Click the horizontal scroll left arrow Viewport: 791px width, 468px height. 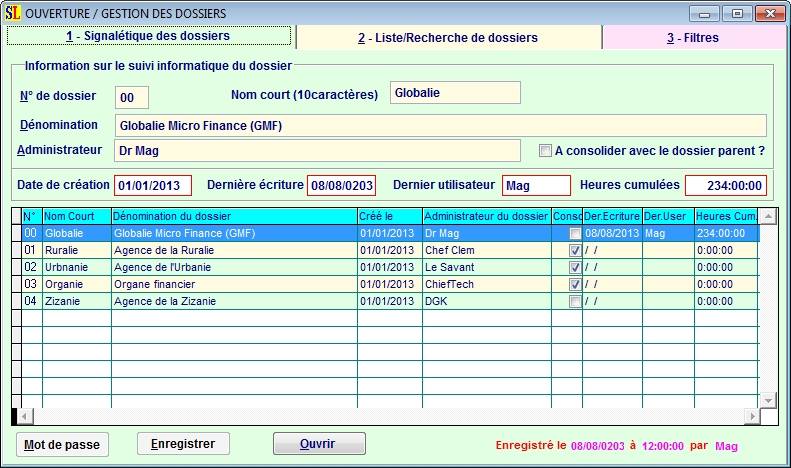[x=27, y=416]
